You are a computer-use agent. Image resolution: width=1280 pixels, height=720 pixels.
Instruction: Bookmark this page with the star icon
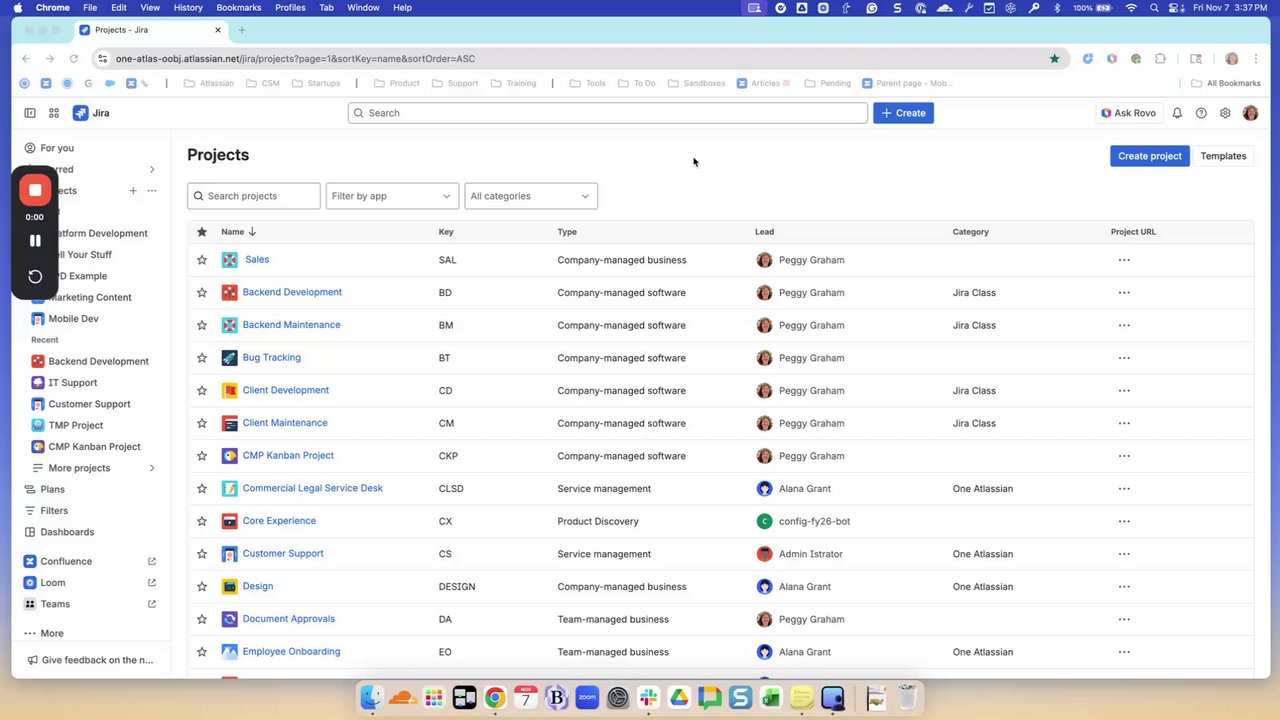[1054, 59]
